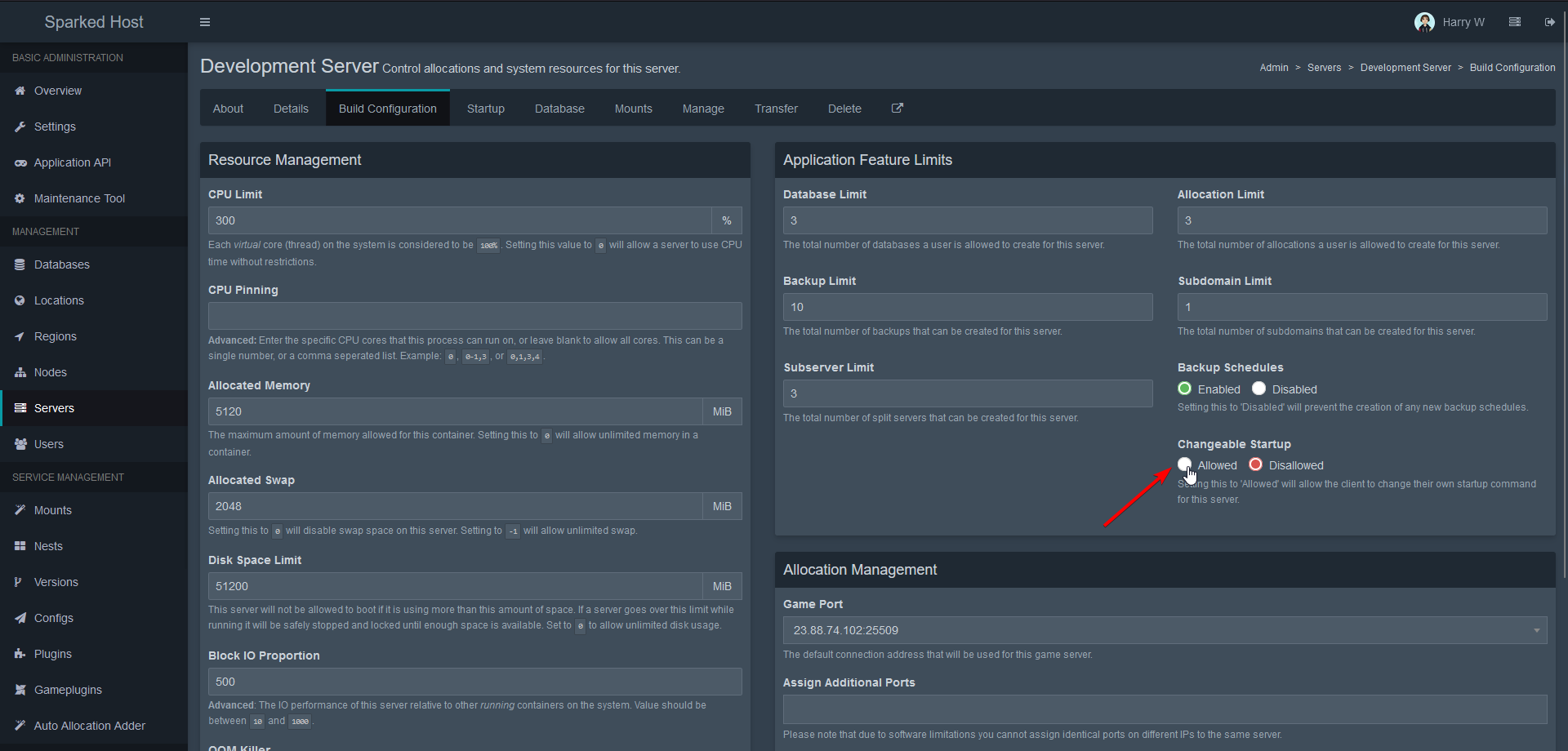The image size is (1568, 751).
Task: Click the logout icon in the top bar
Action: tap(1551, 21)
